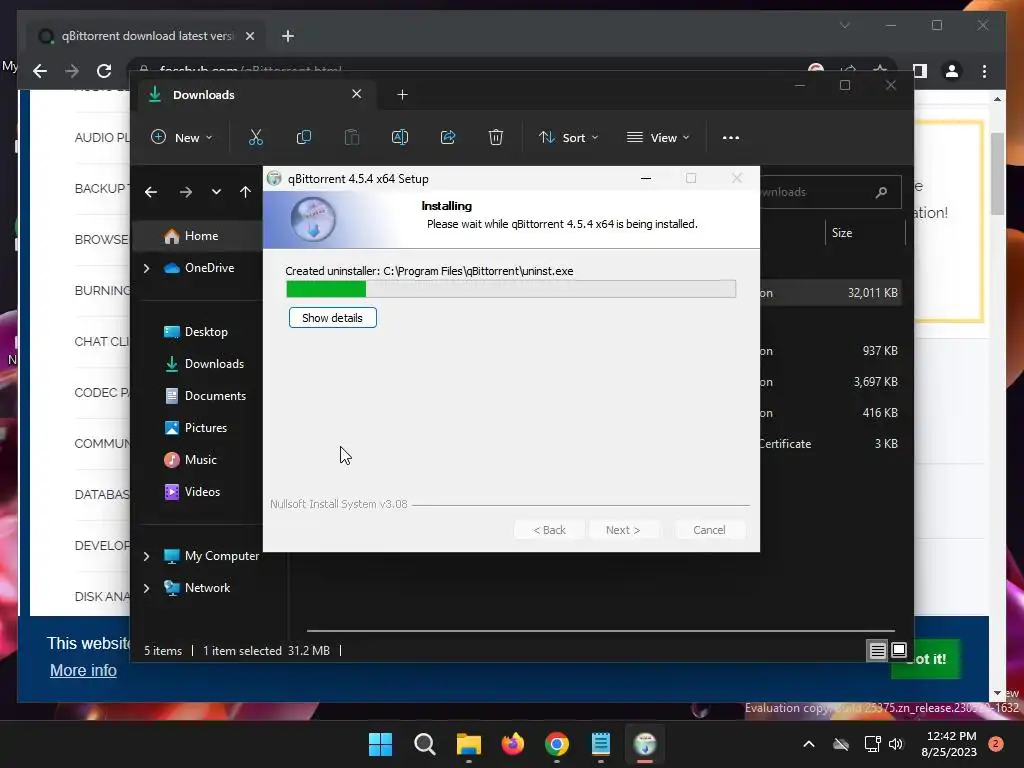Screen dimensions: 1024x768
Task: Go up one folder level in Explorer
Action: point(245,192)
